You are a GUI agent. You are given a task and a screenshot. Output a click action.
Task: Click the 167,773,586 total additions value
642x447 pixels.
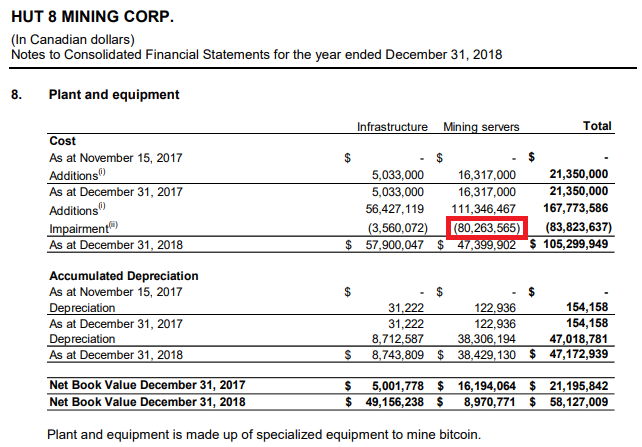pos(576,208)
